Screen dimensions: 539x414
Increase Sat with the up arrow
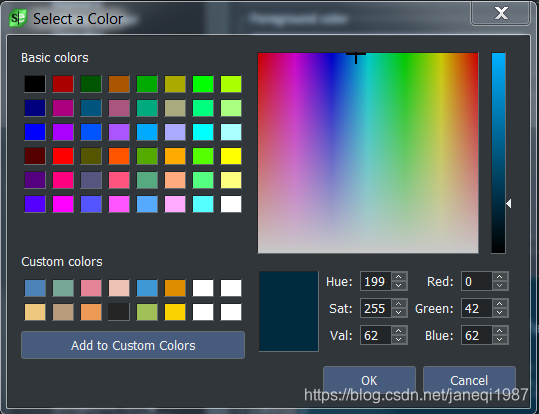[x=399, y=303]
